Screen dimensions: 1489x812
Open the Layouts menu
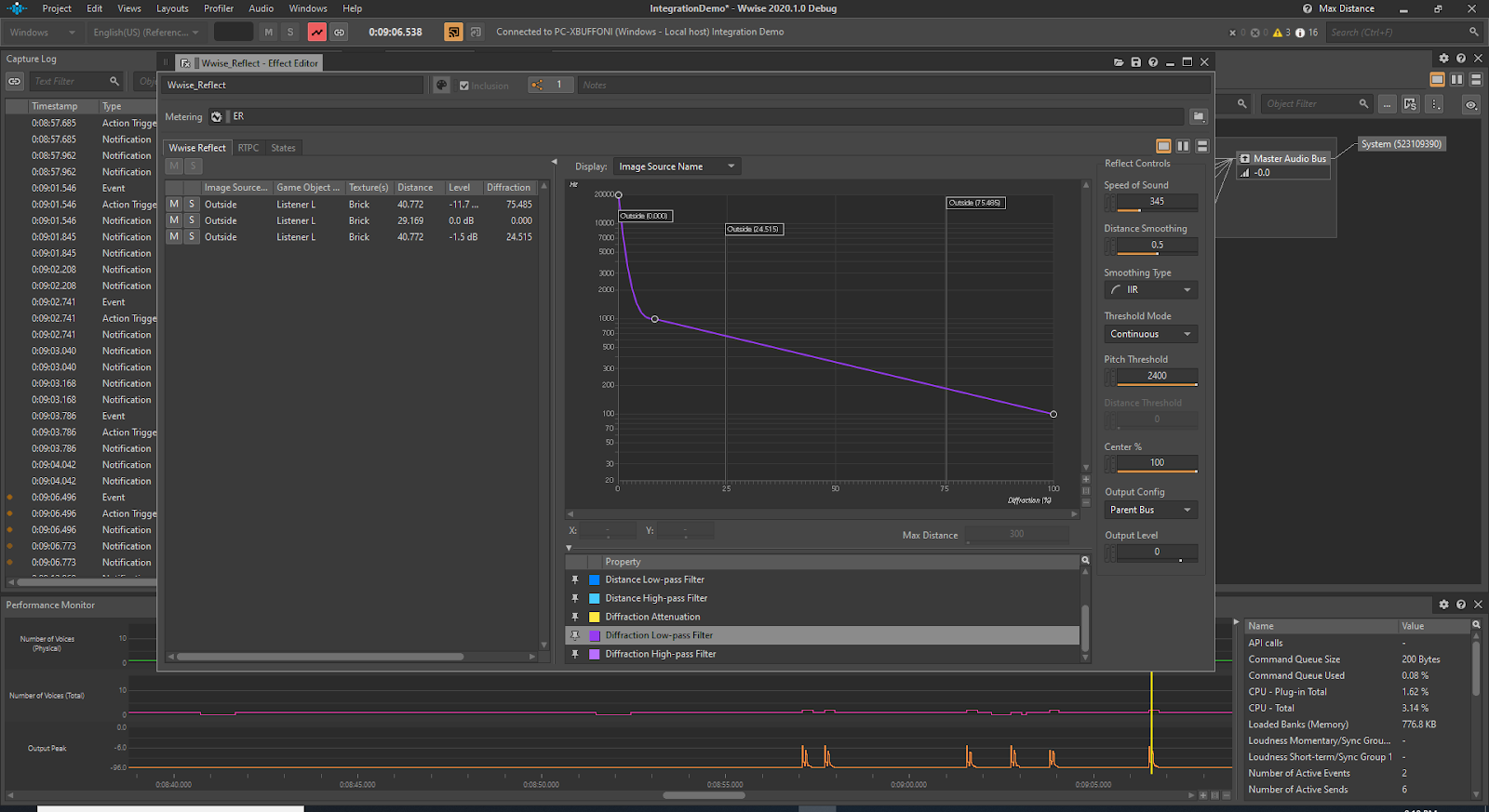[172, 8]
